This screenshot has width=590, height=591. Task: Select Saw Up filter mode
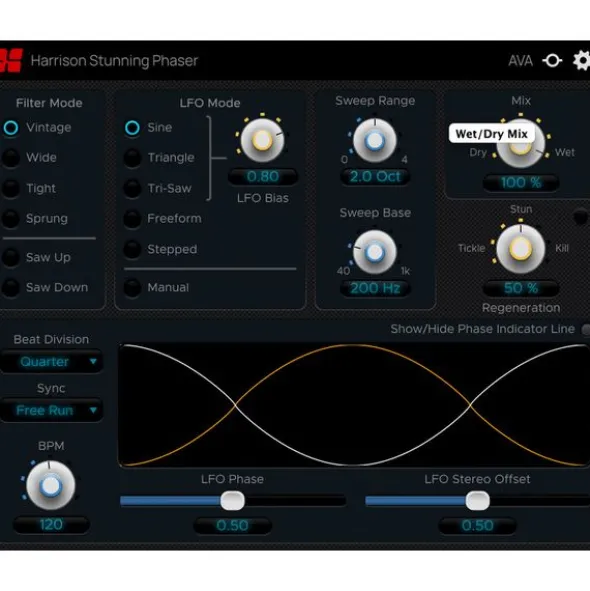point(11,257)
